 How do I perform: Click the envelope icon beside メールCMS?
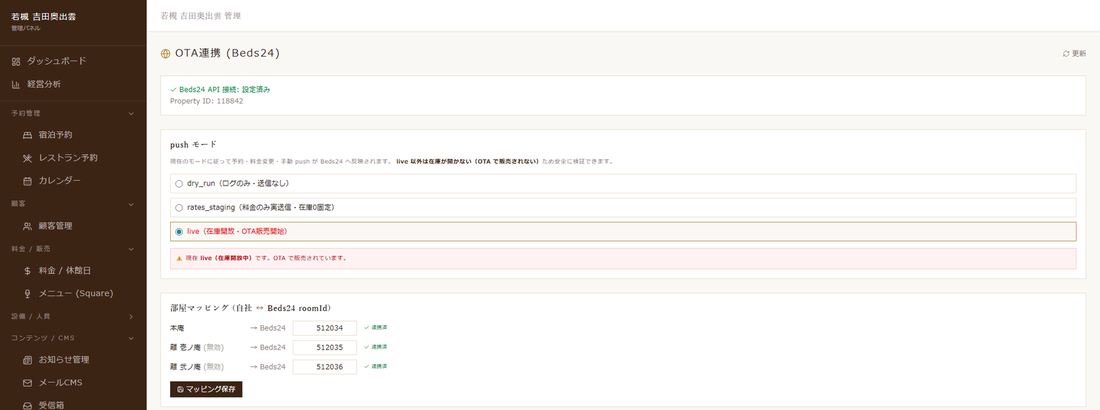coord(27,383)
